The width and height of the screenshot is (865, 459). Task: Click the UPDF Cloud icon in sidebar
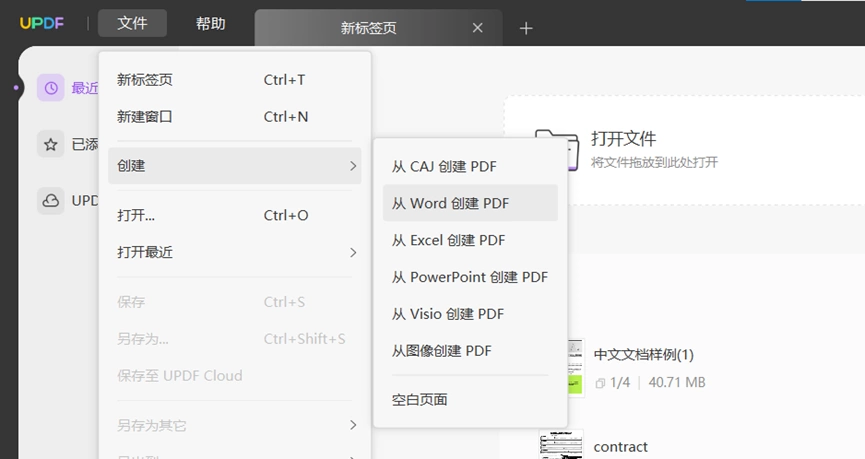(x=51, y=201)
